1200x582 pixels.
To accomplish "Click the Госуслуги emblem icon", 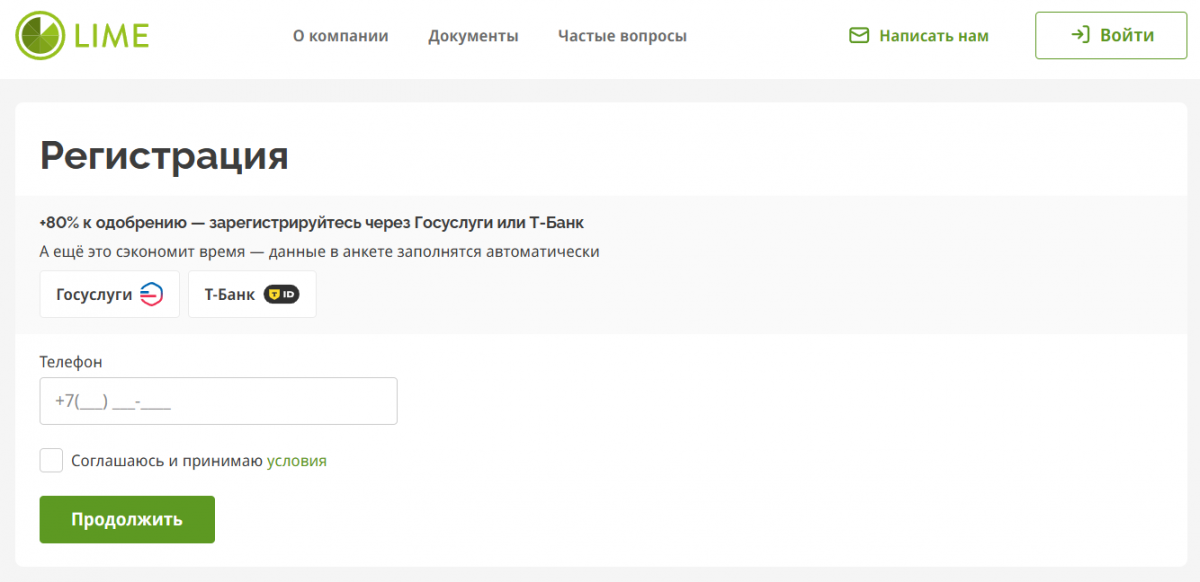I will tap(151, 294).
